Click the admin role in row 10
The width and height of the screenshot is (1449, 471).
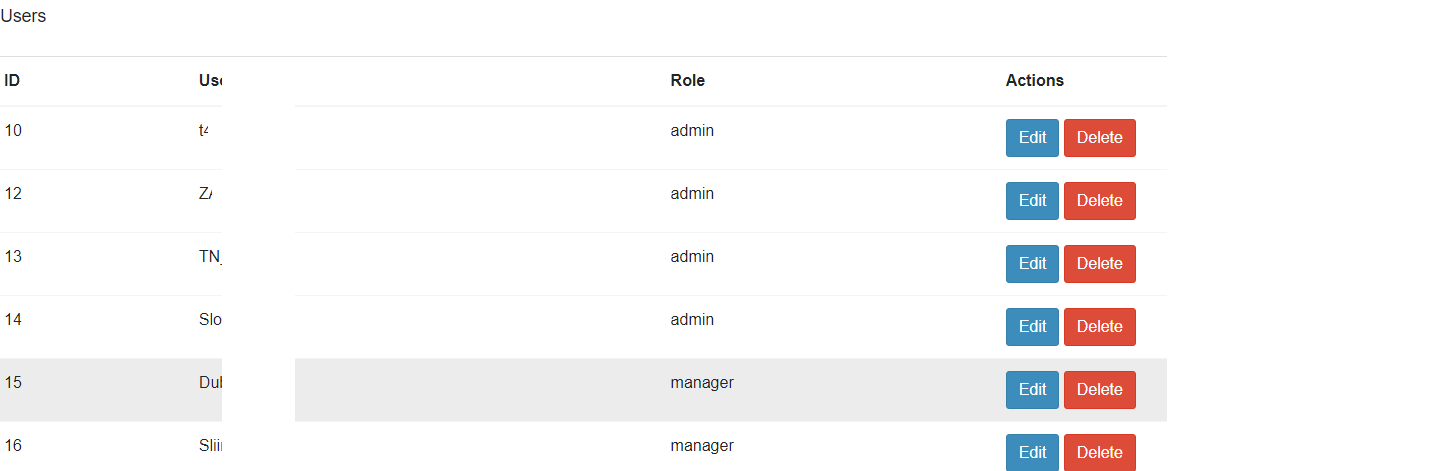692,131
